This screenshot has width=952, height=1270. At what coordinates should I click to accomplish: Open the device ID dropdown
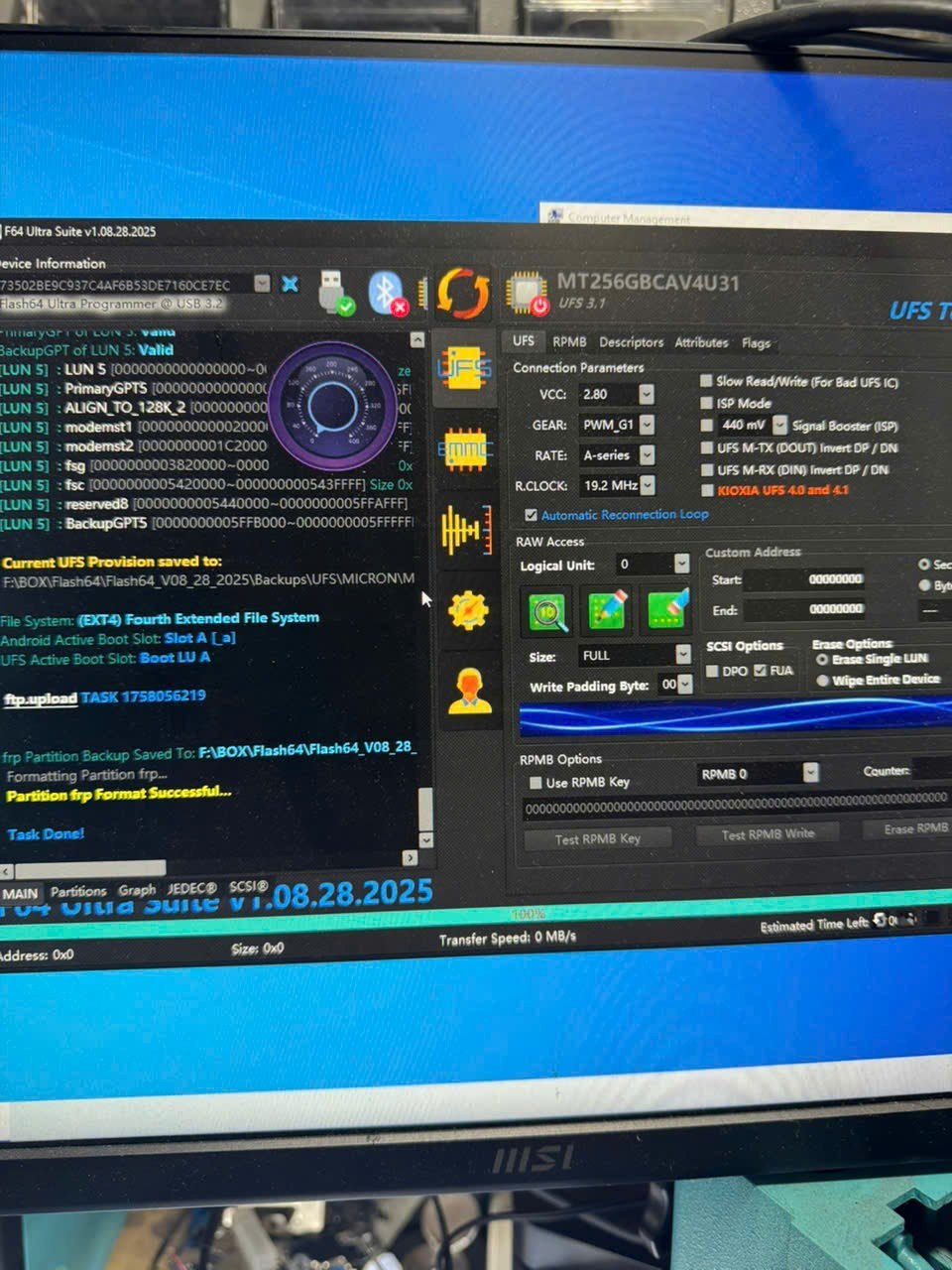pos(262,284)
